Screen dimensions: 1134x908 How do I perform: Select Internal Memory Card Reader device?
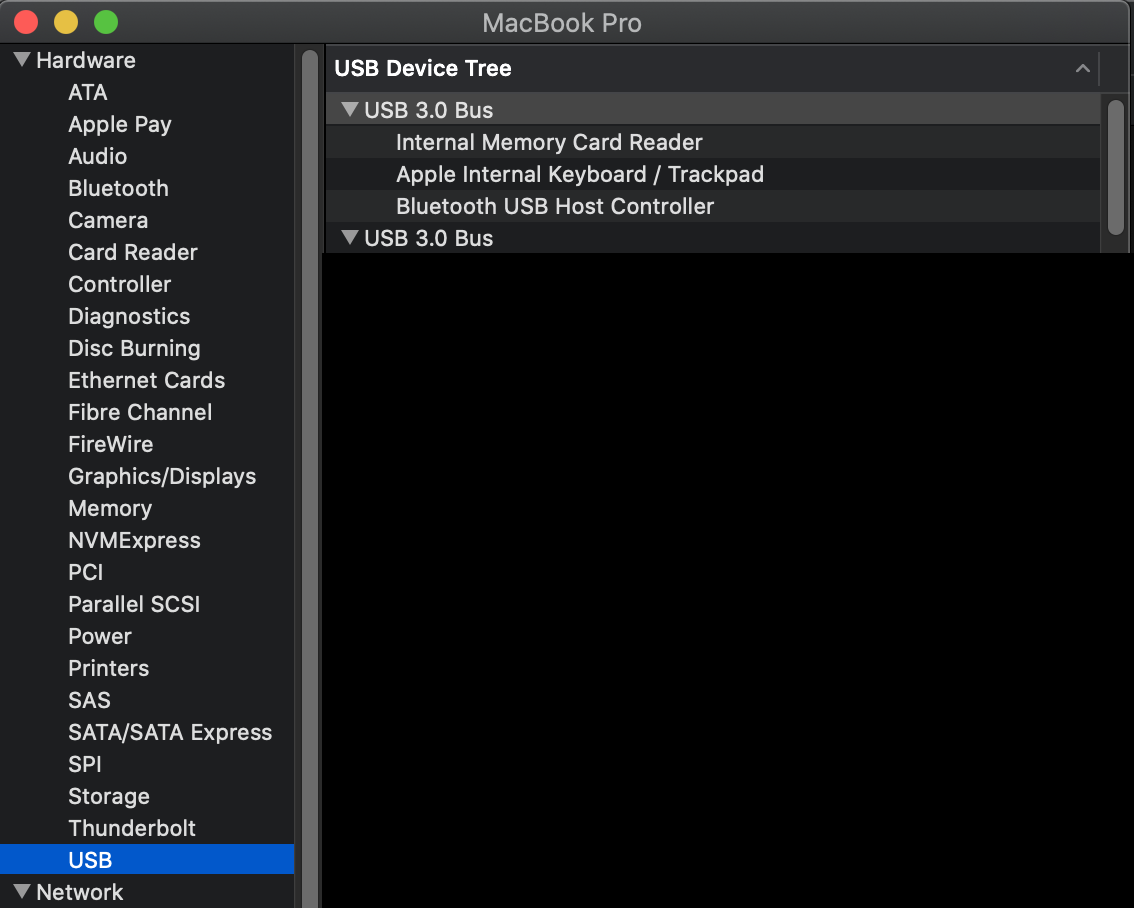(713, 142)
